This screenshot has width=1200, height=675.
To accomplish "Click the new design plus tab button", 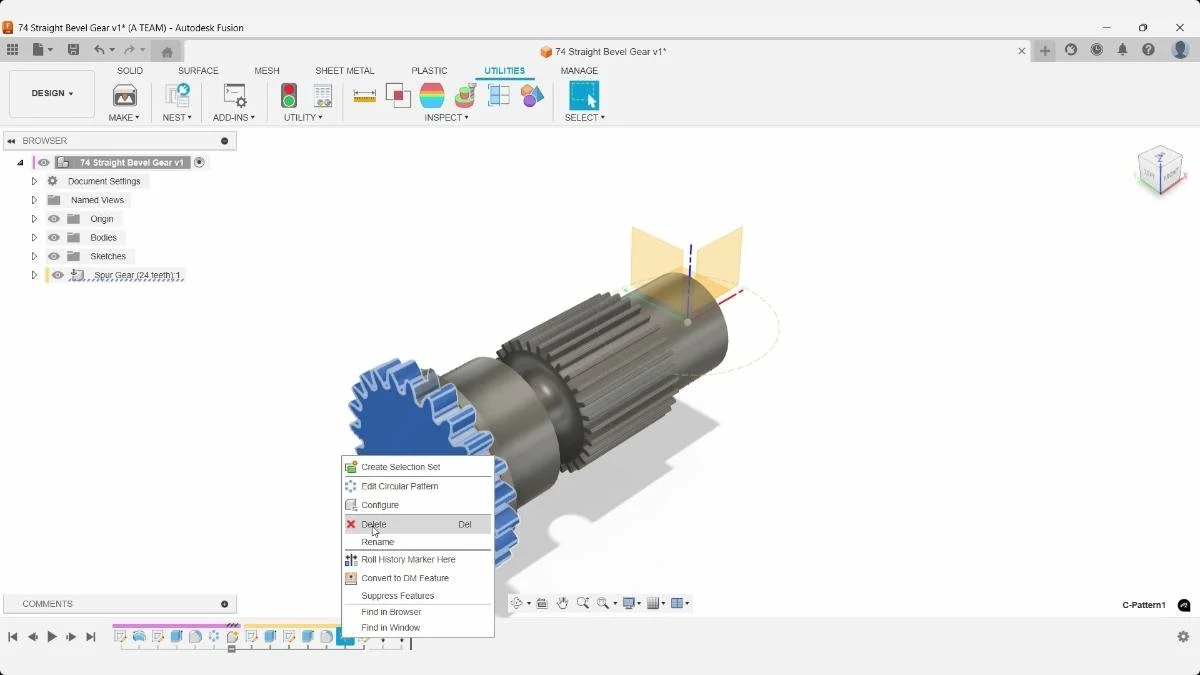I will coord(1045,51).
